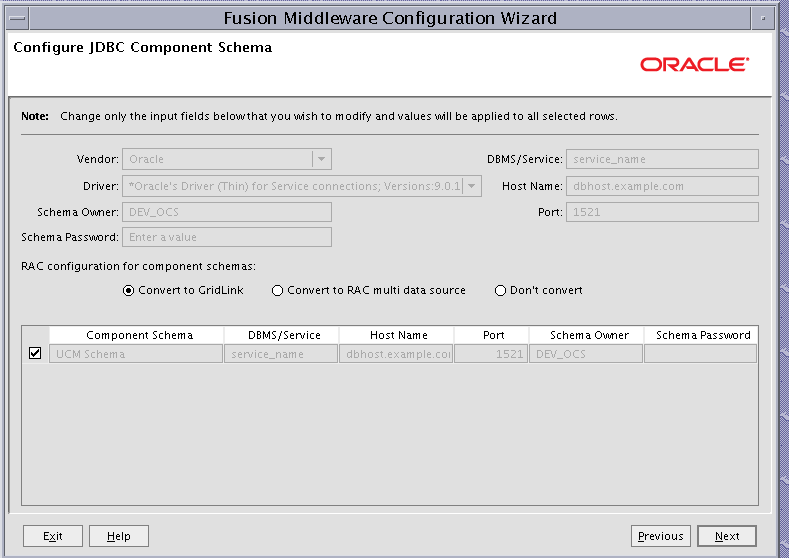The image size is (789, 558).
Task: Click the Host Name column header
Action: coord(397,335)
